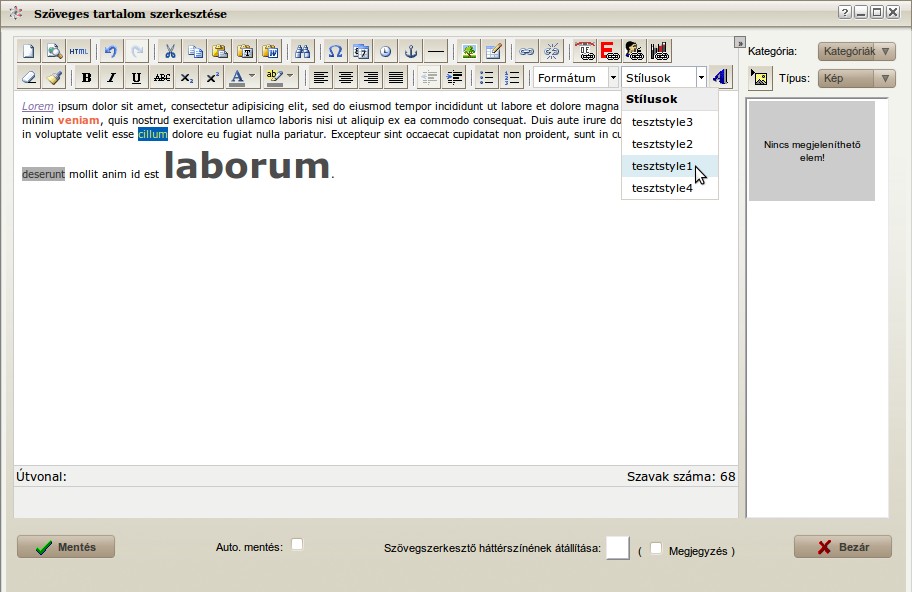Screen dimensions: 912x592
Task: Tick the Megjegyzés checkbox
Action: (656, 548)
